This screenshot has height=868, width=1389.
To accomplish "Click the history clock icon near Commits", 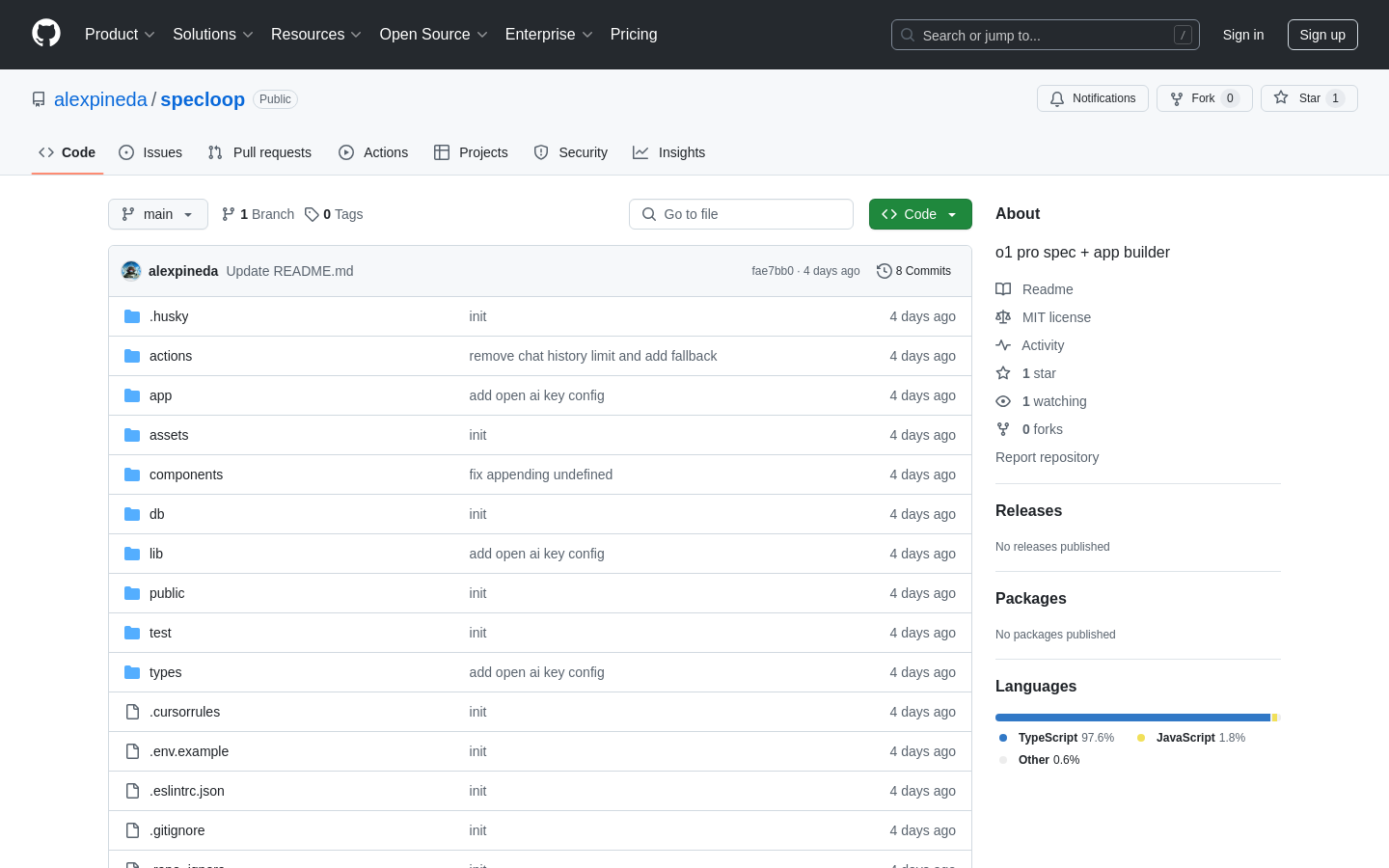I will point(884,271).
